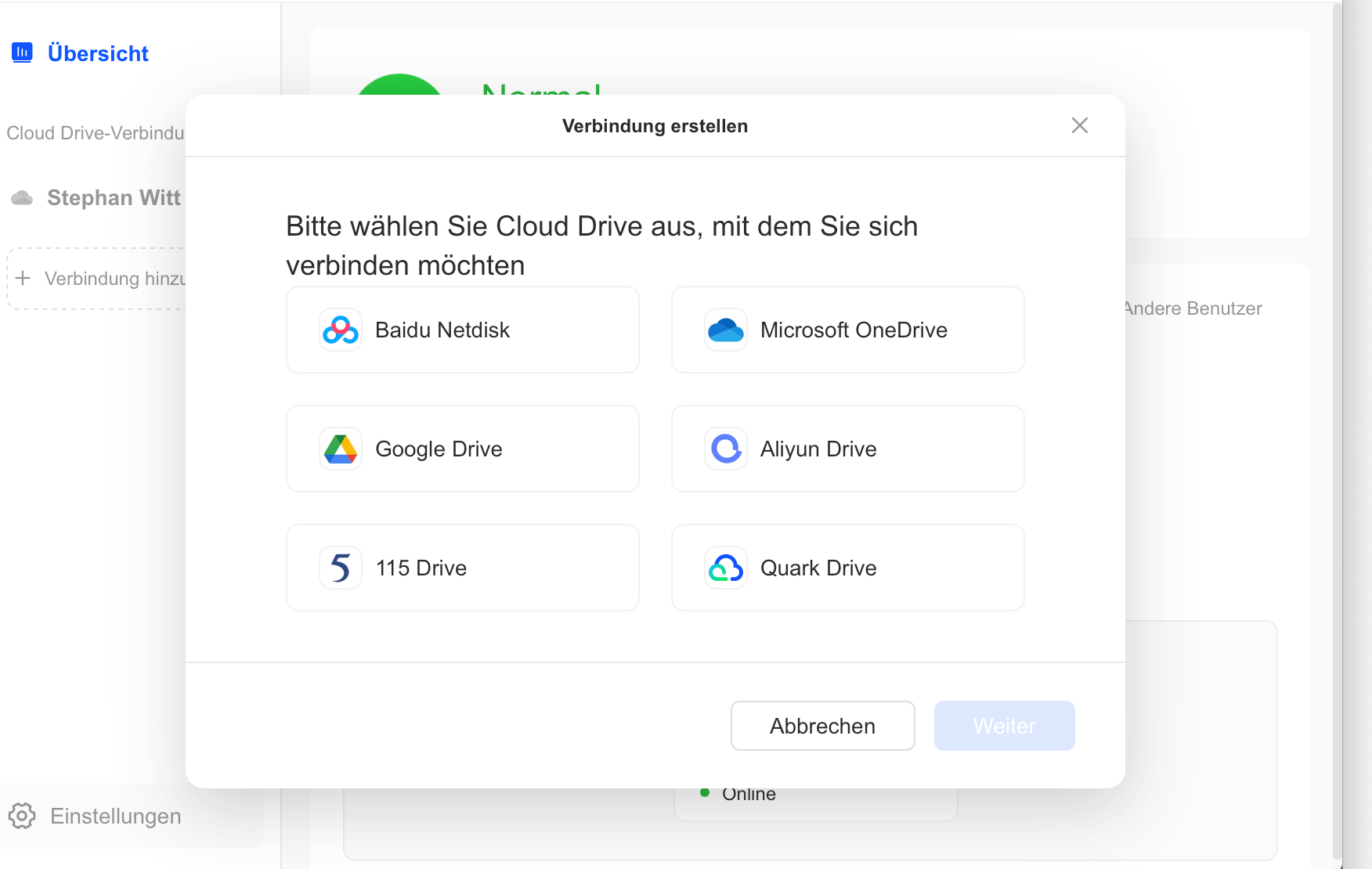Click the Quark Drive cloud icon
The width and height of the screenshot is (1372, 869).
[x=726, y=568]
